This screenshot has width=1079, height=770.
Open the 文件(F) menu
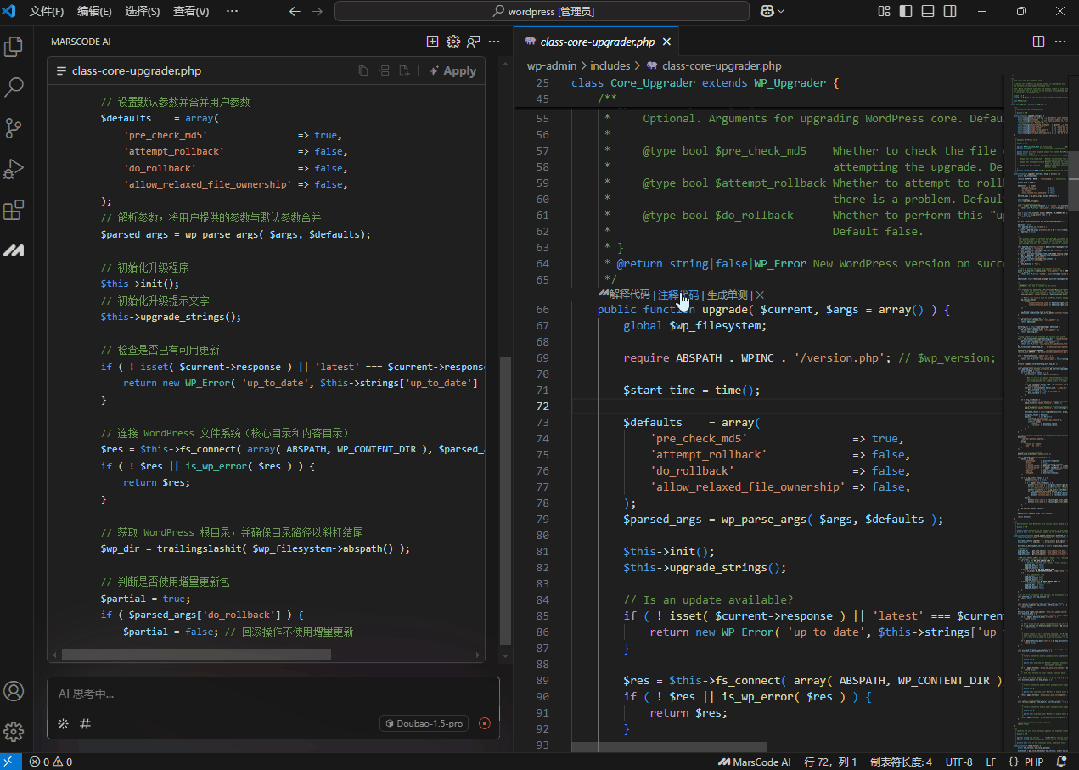click(x=47, y=11)
